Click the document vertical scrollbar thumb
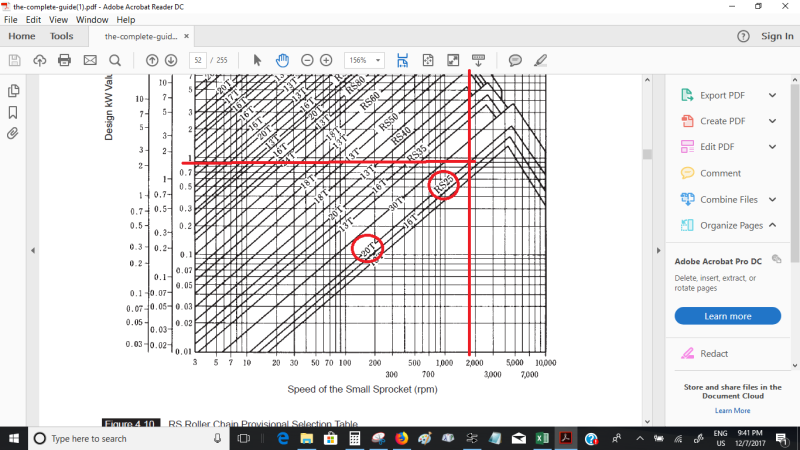Viewport: 800px width, 450px height. [x=647, y=154]
